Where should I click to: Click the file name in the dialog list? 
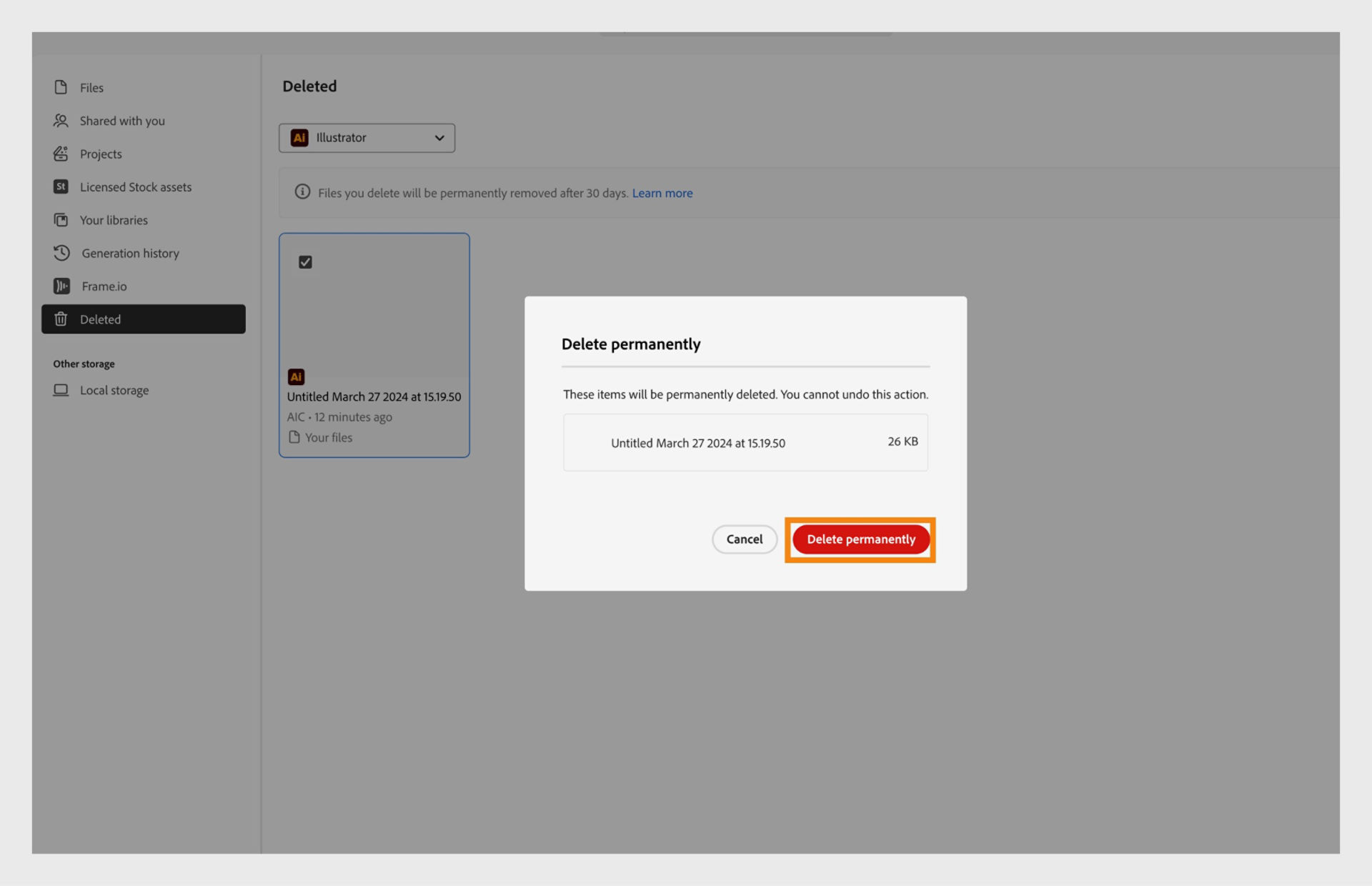697,443
